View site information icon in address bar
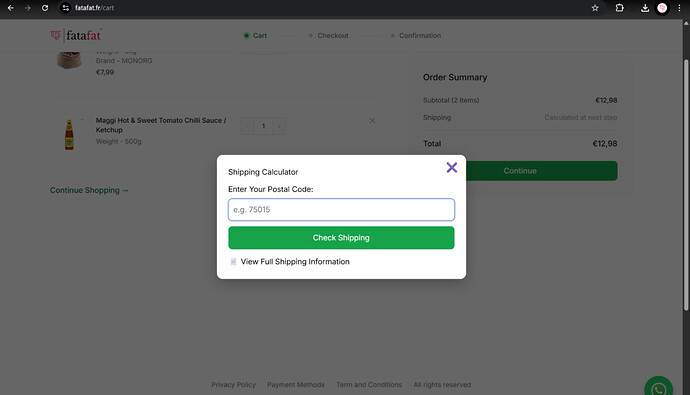 pos(66,8)
